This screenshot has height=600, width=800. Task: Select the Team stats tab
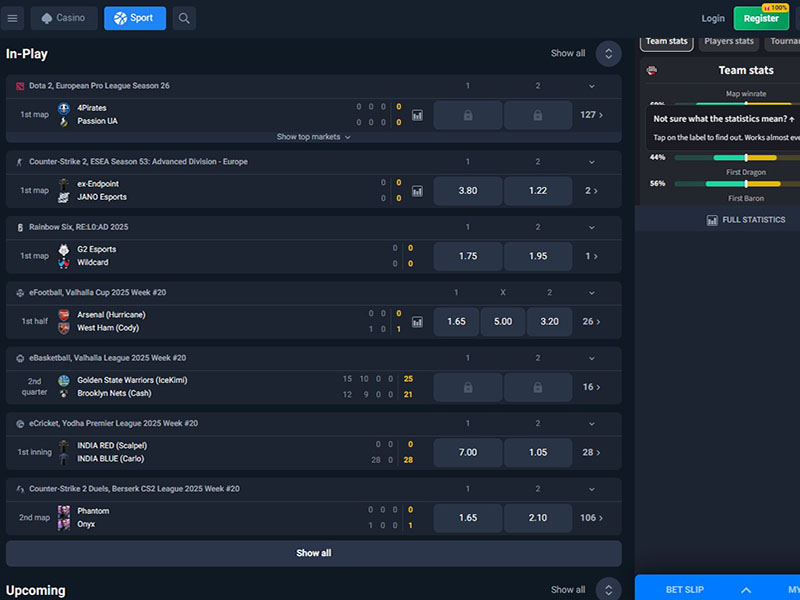pos(666,42)
